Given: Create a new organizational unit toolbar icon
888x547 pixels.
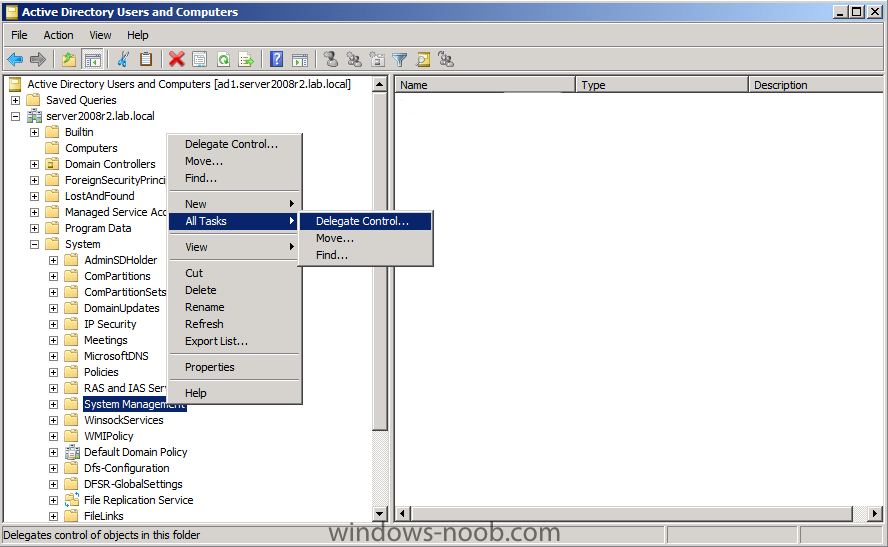Looking at the screenshot, I should tap(377, 59).
